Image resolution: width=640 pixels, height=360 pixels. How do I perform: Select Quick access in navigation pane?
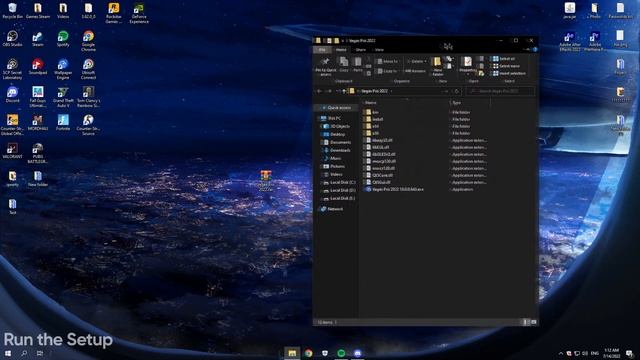coord(336,108)
